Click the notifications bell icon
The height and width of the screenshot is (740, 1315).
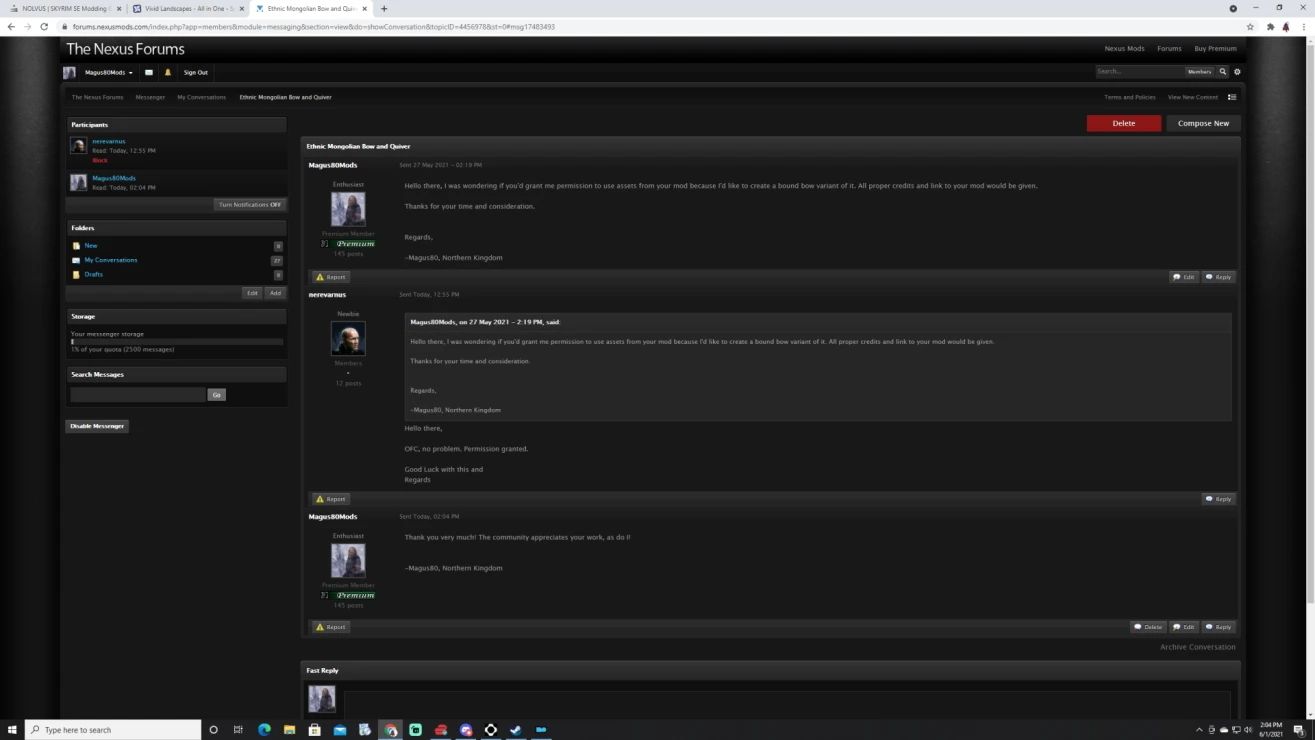(168, 72)
